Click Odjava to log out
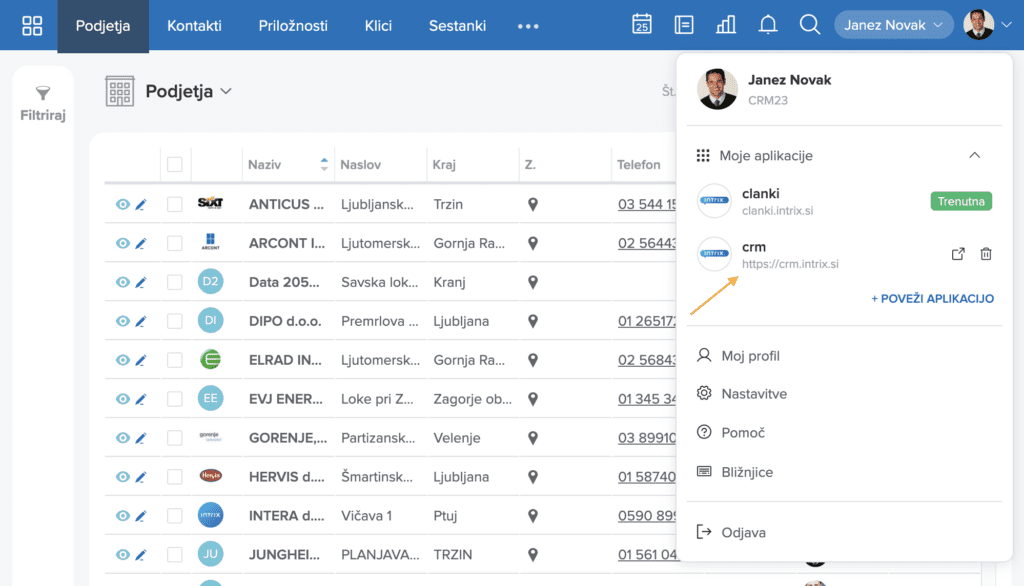Screen dimensions: 1024x586 [x=743, y=533]
